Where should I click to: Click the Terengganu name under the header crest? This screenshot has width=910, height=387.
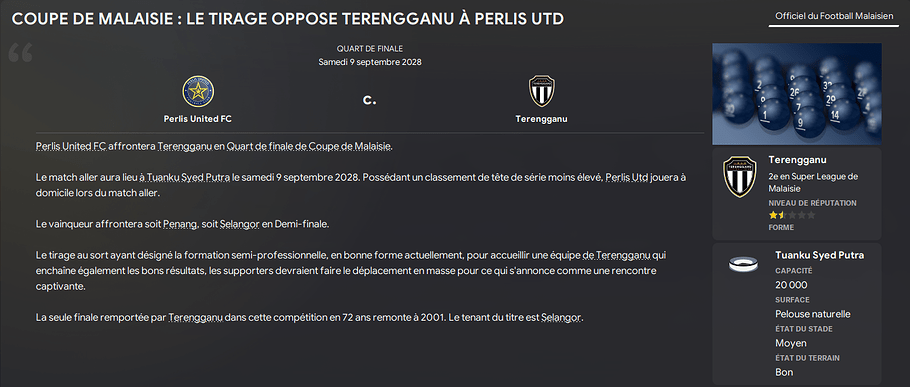[x=541, y=119]
